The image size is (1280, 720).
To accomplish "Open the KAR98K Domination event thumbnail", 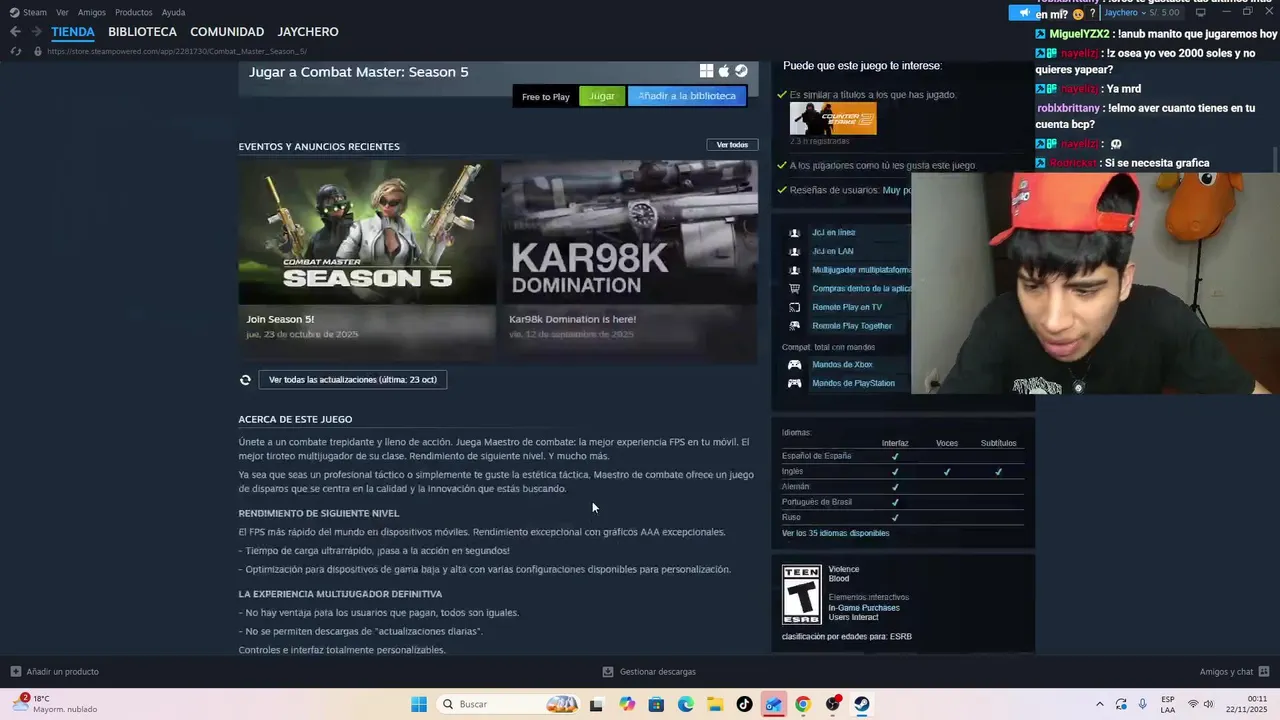I will (x=629, y=232).
